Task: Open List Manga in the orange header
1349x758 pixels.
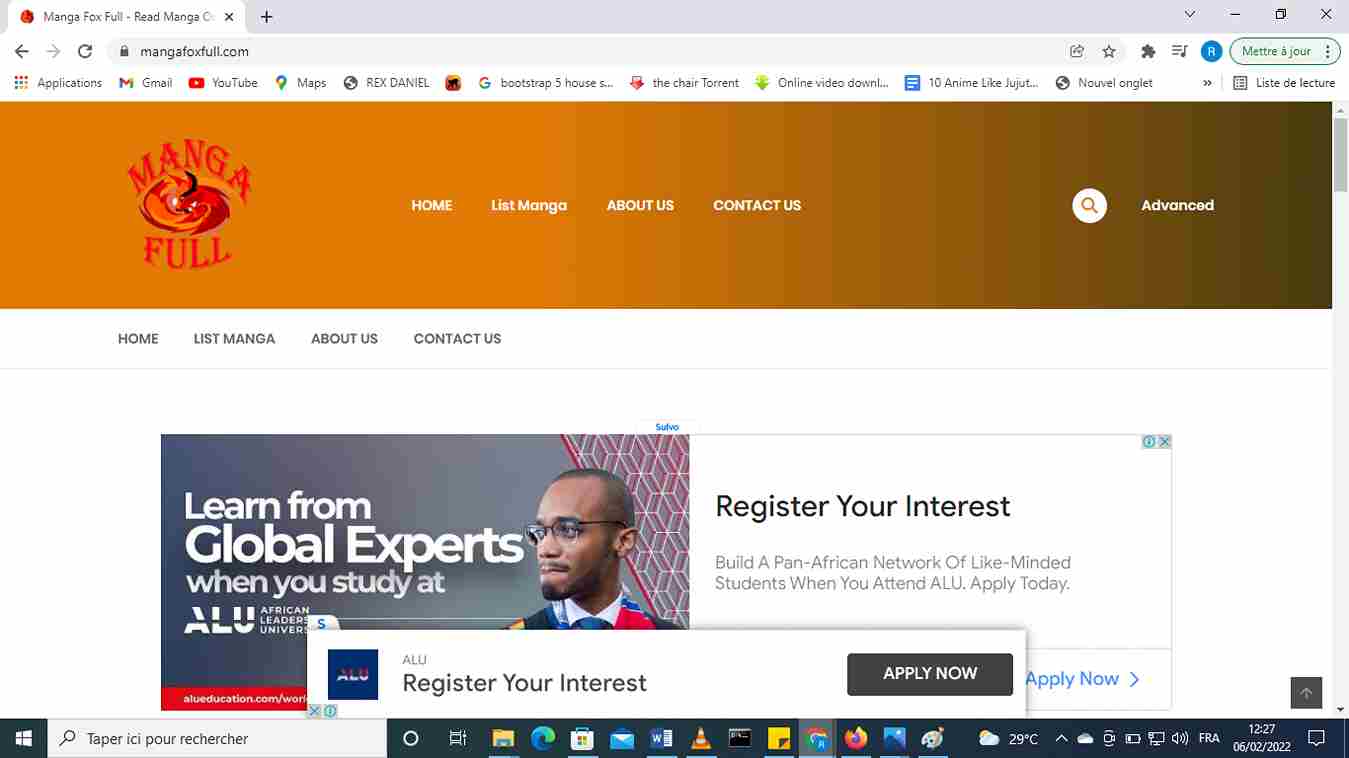Action: pos(529,205)
